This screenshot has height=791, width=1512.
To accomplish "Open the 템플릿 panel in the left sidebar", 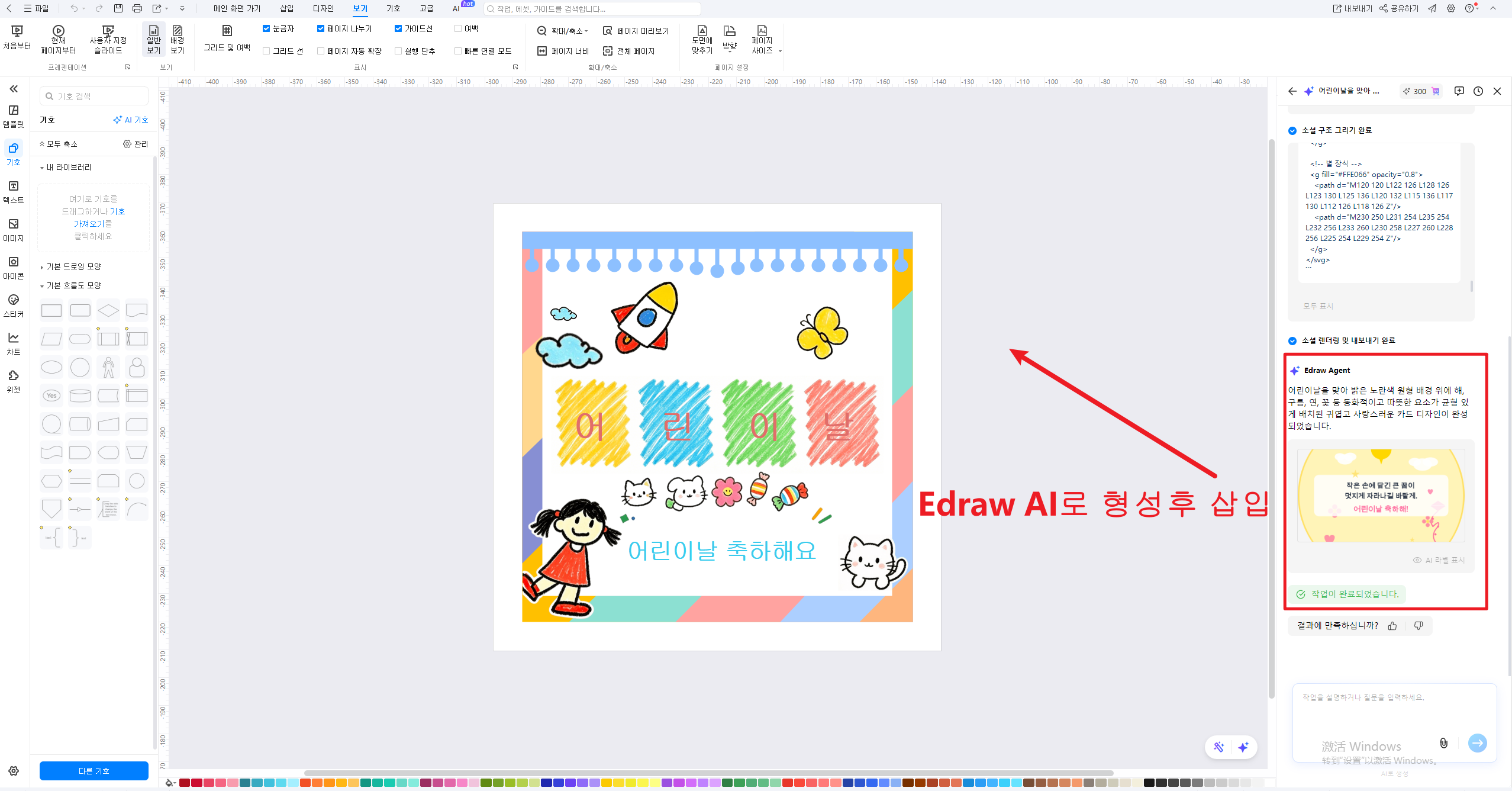I will pyautogui.click(x=13, y=115).
